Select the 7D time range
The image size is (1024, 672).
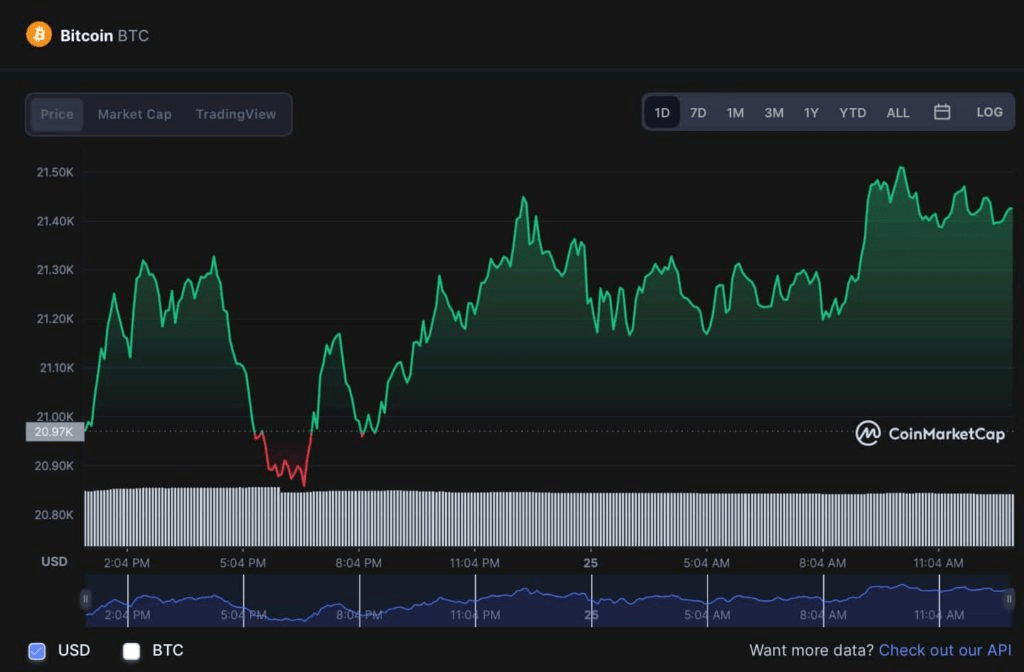click(697, 112)
